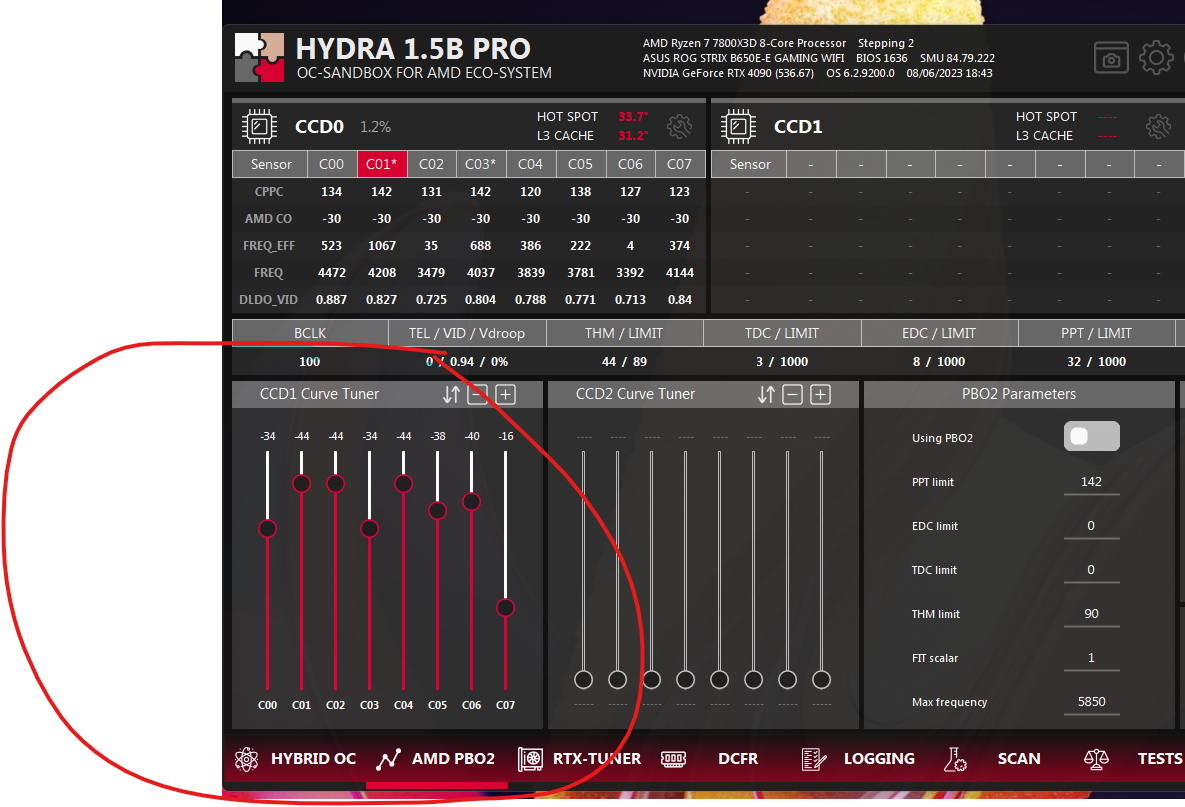Select the C03* core column header
The image size is (1185, 807).
(x=481, y=164)
